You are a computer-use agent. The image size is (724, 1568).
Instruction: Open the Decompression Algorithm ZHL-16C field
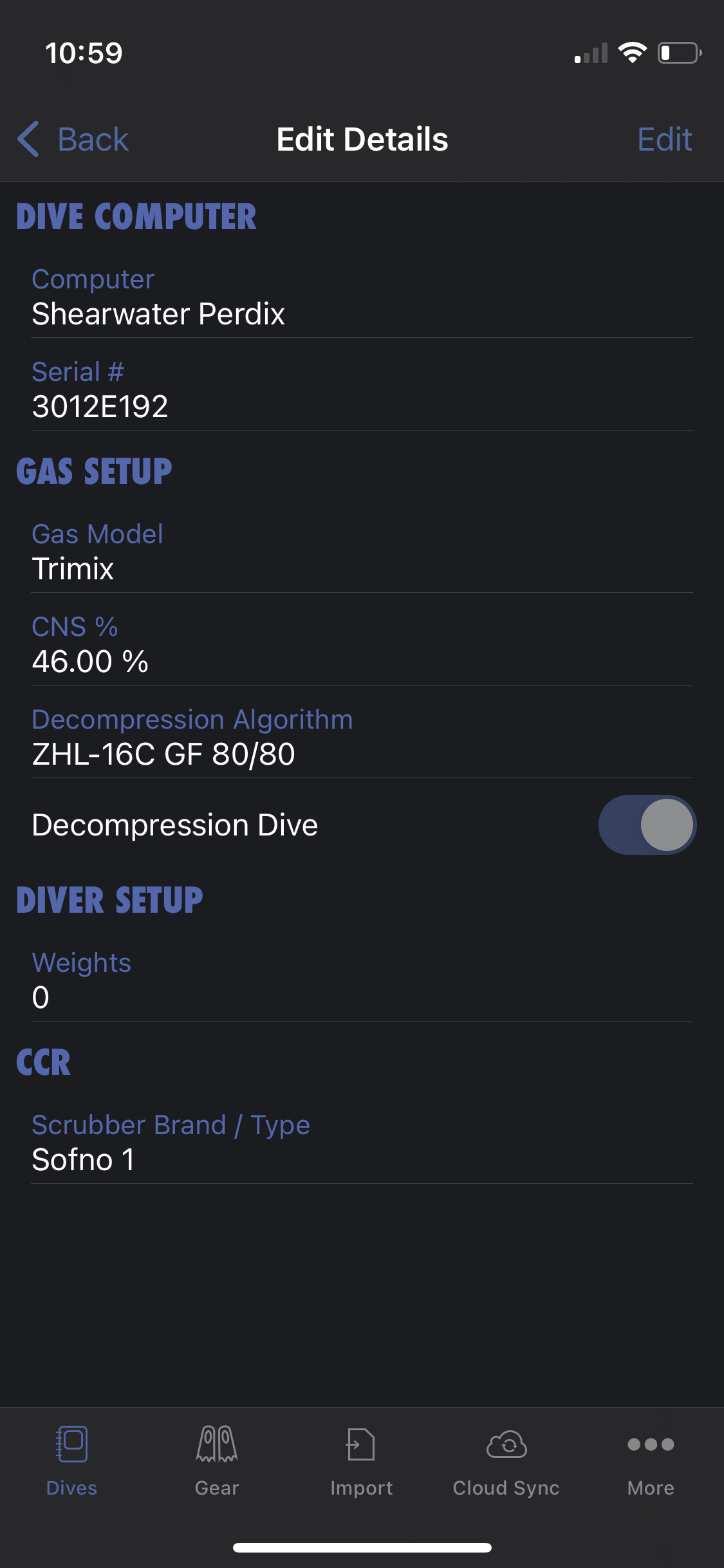362,738
